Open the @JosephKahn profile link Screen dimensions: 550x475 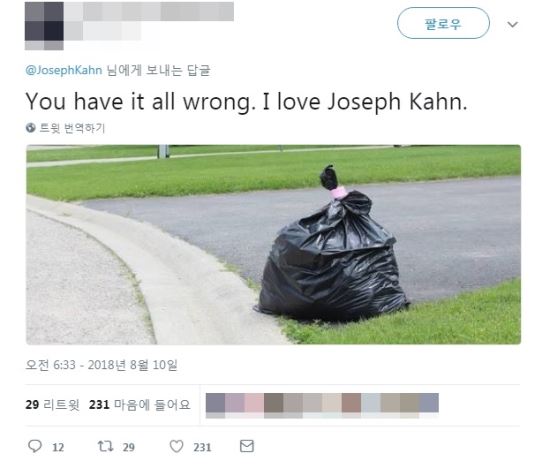click(64, 70)
